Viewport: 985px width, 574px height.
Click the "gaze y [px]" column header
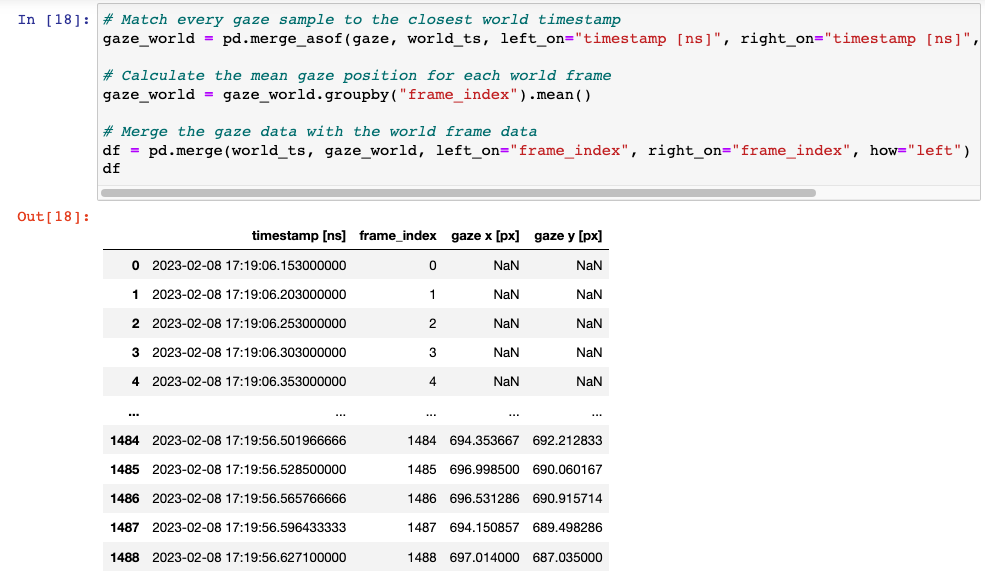pos(568,236)
